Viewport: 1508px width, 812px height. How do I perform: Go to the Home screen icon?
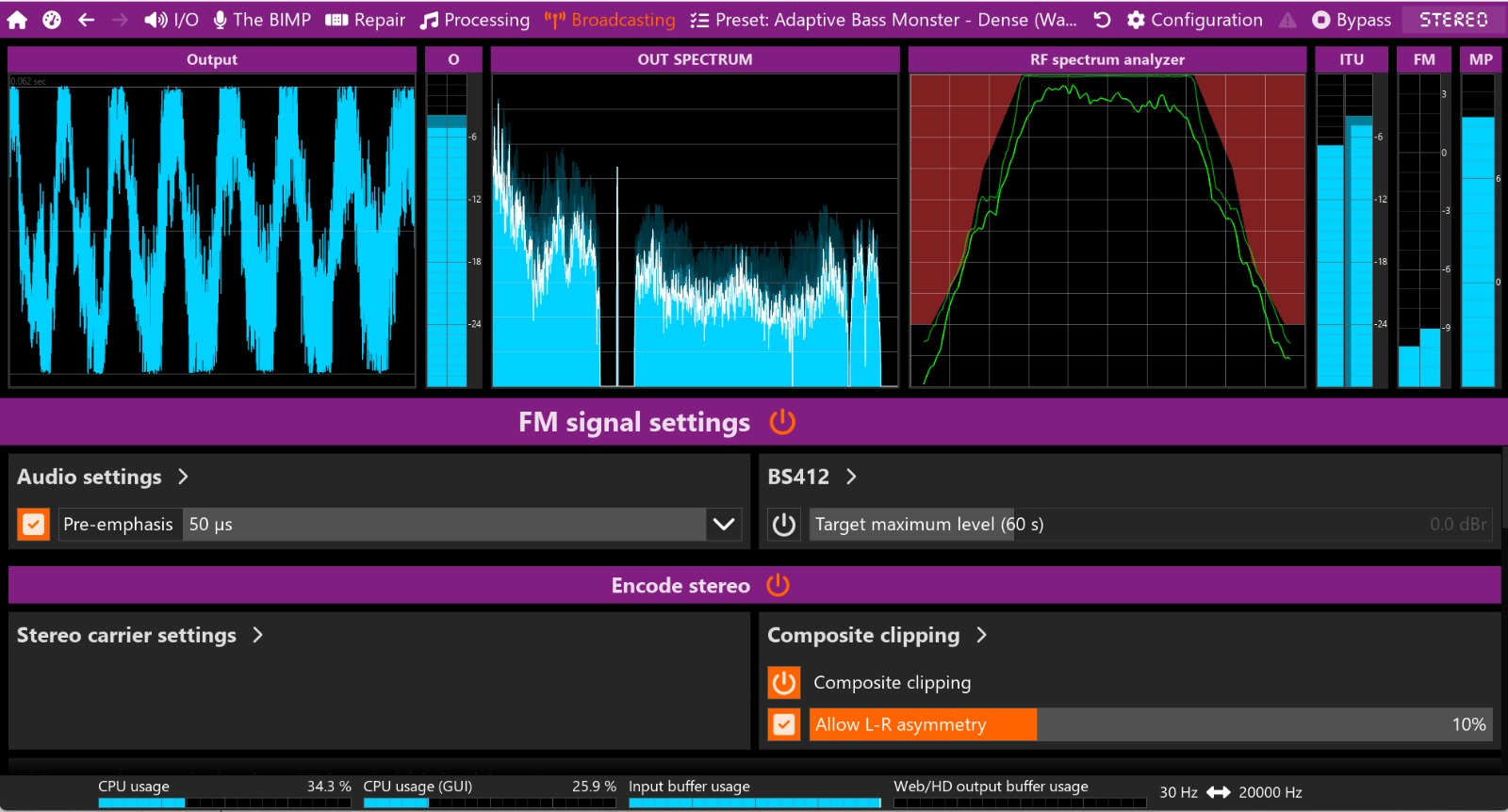tap(17, 20)
